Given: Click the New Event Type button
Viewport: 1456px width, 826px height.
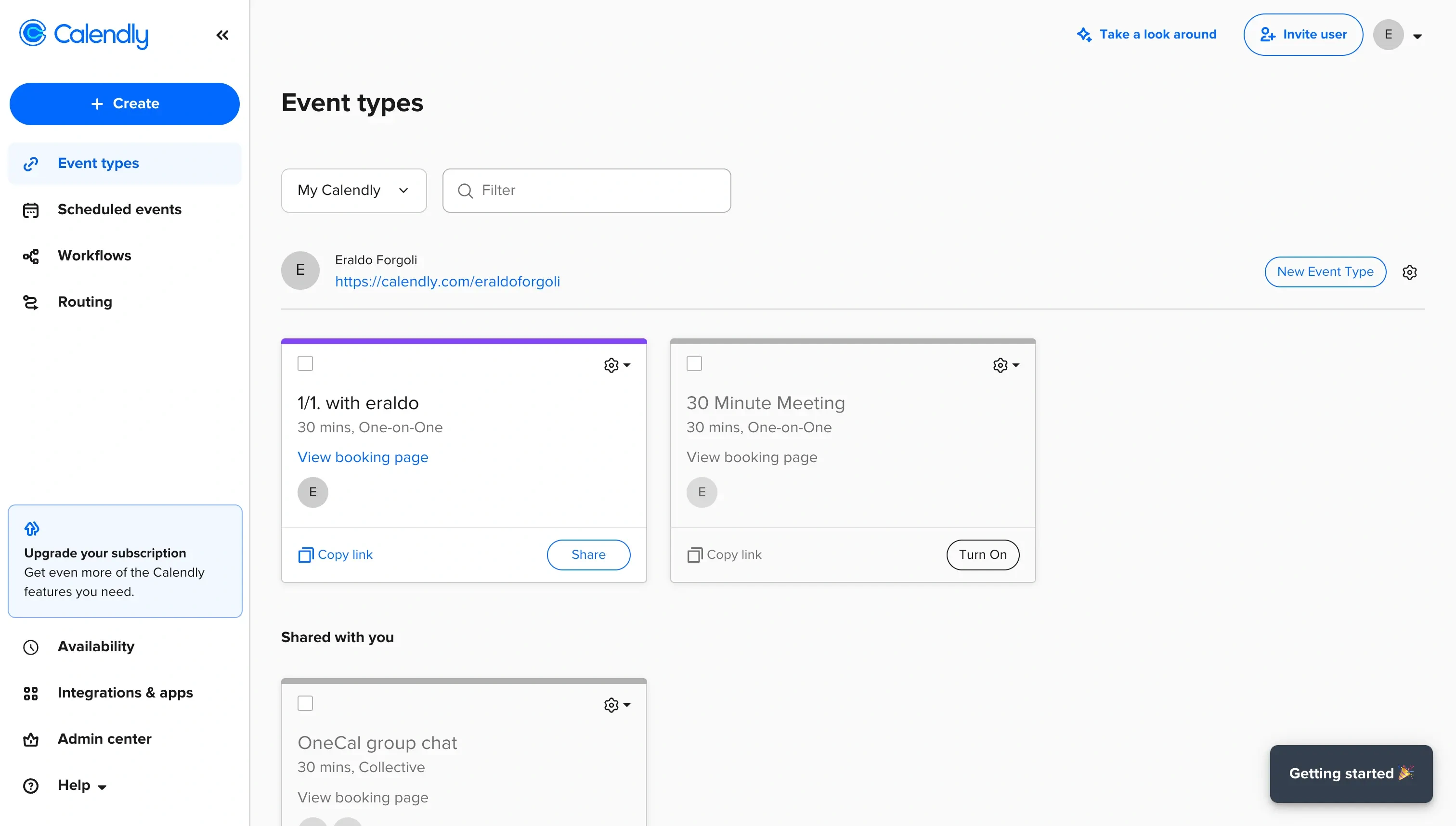Looking at the screenshot, I should (x=1324, y=271).
